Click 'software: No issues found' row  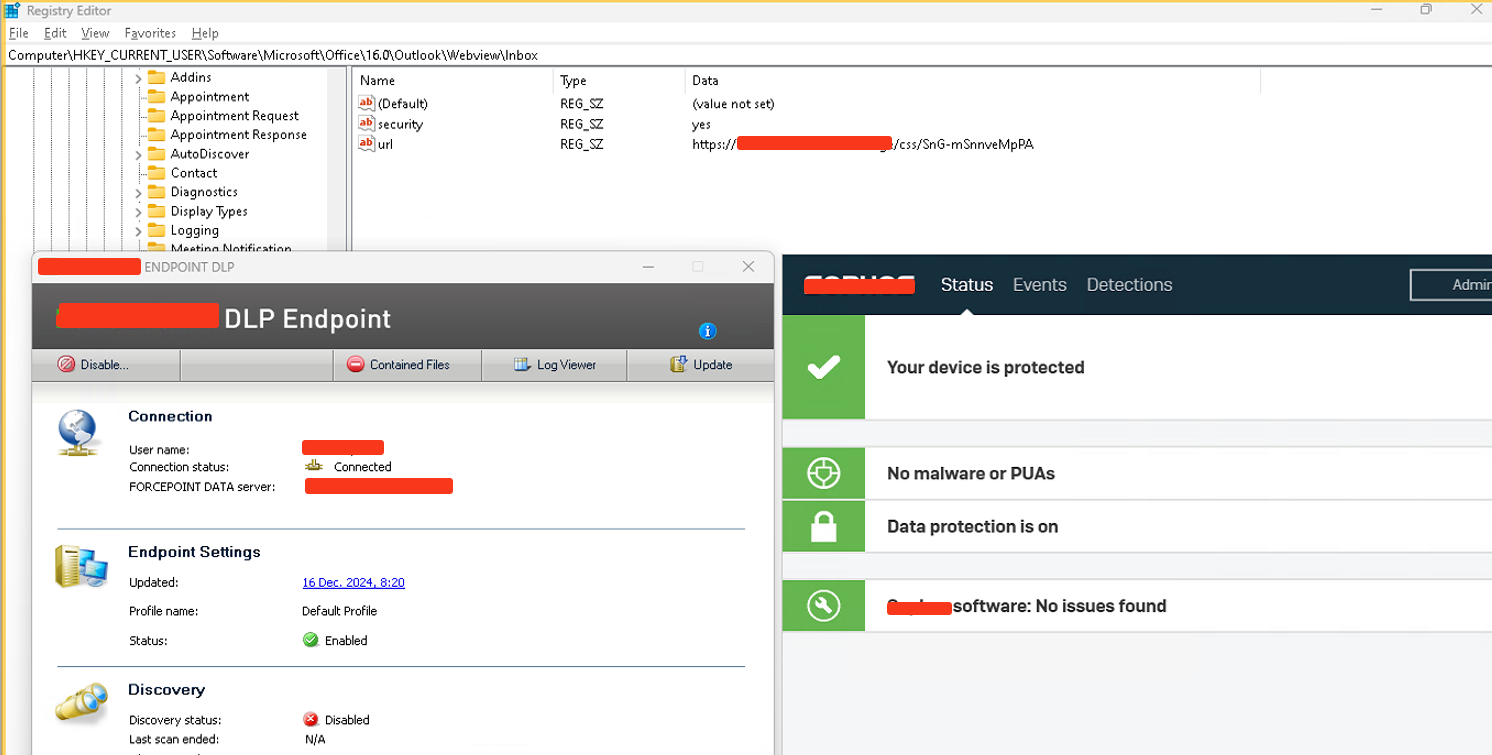point(1137,605)
